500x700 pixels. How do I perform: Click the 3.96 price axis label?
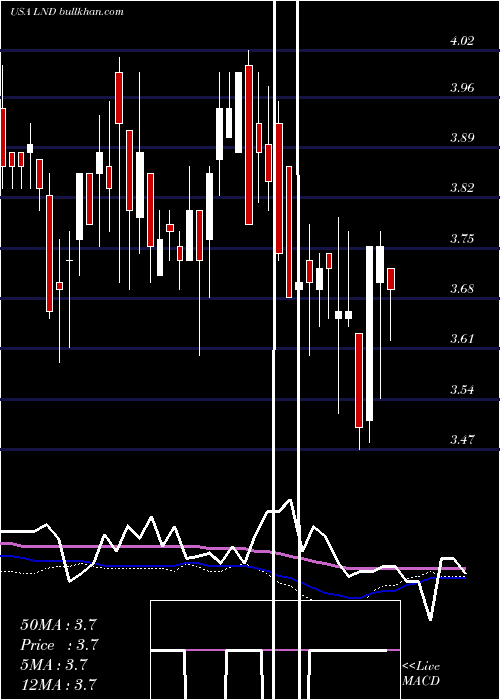point(462,88)
